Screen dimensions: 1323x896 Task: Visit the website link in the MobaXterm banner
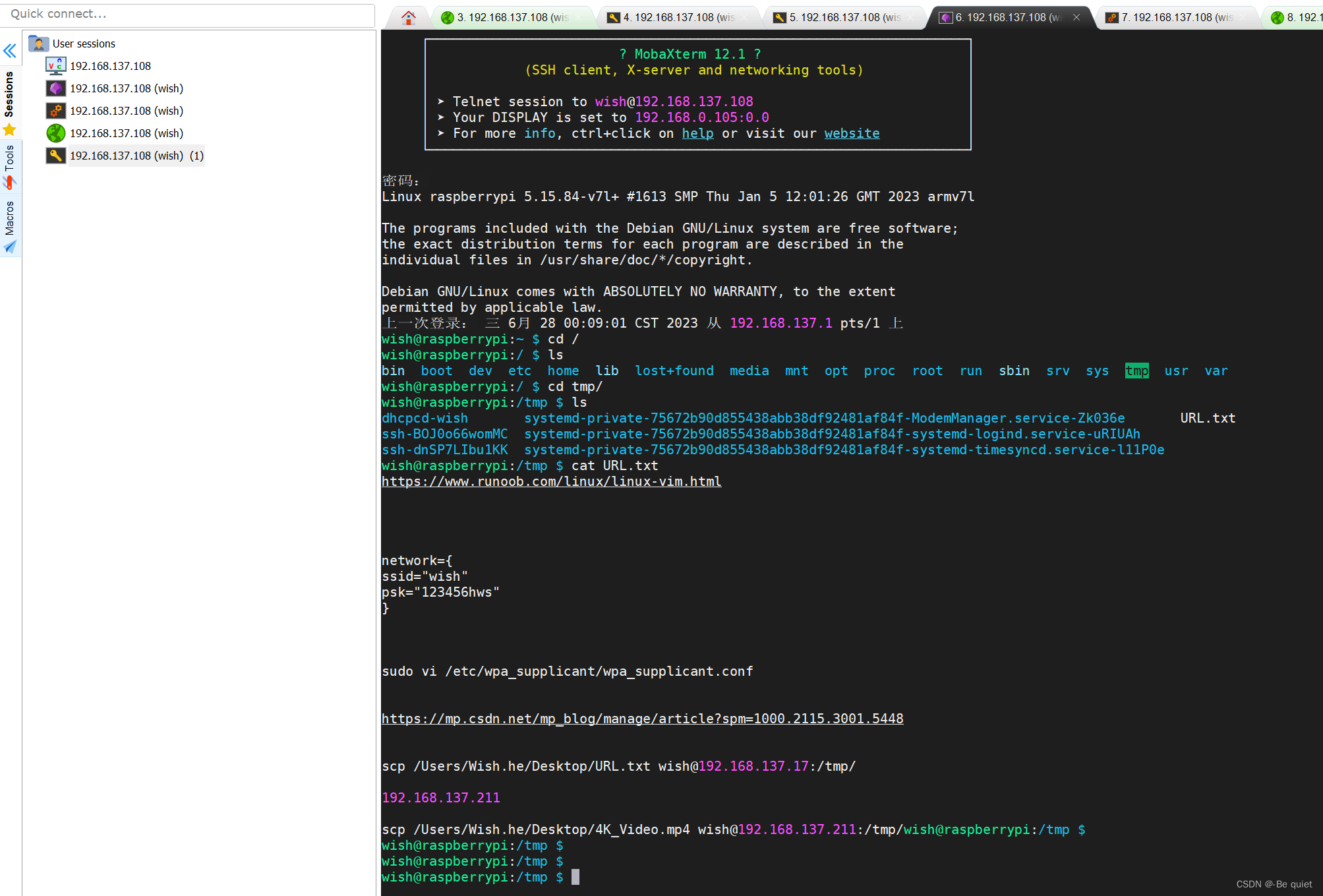[x=851, y=133]
